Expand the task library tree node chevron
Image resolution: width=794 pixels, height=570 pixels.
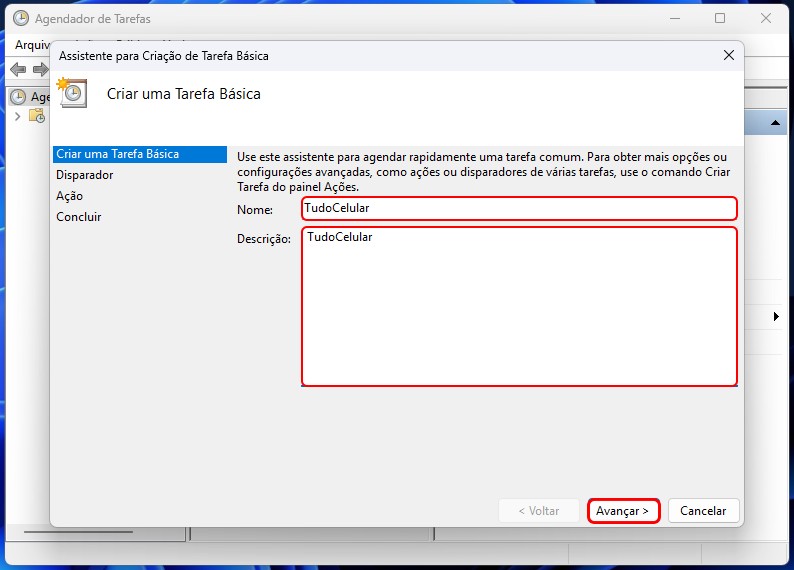[17, 116]
